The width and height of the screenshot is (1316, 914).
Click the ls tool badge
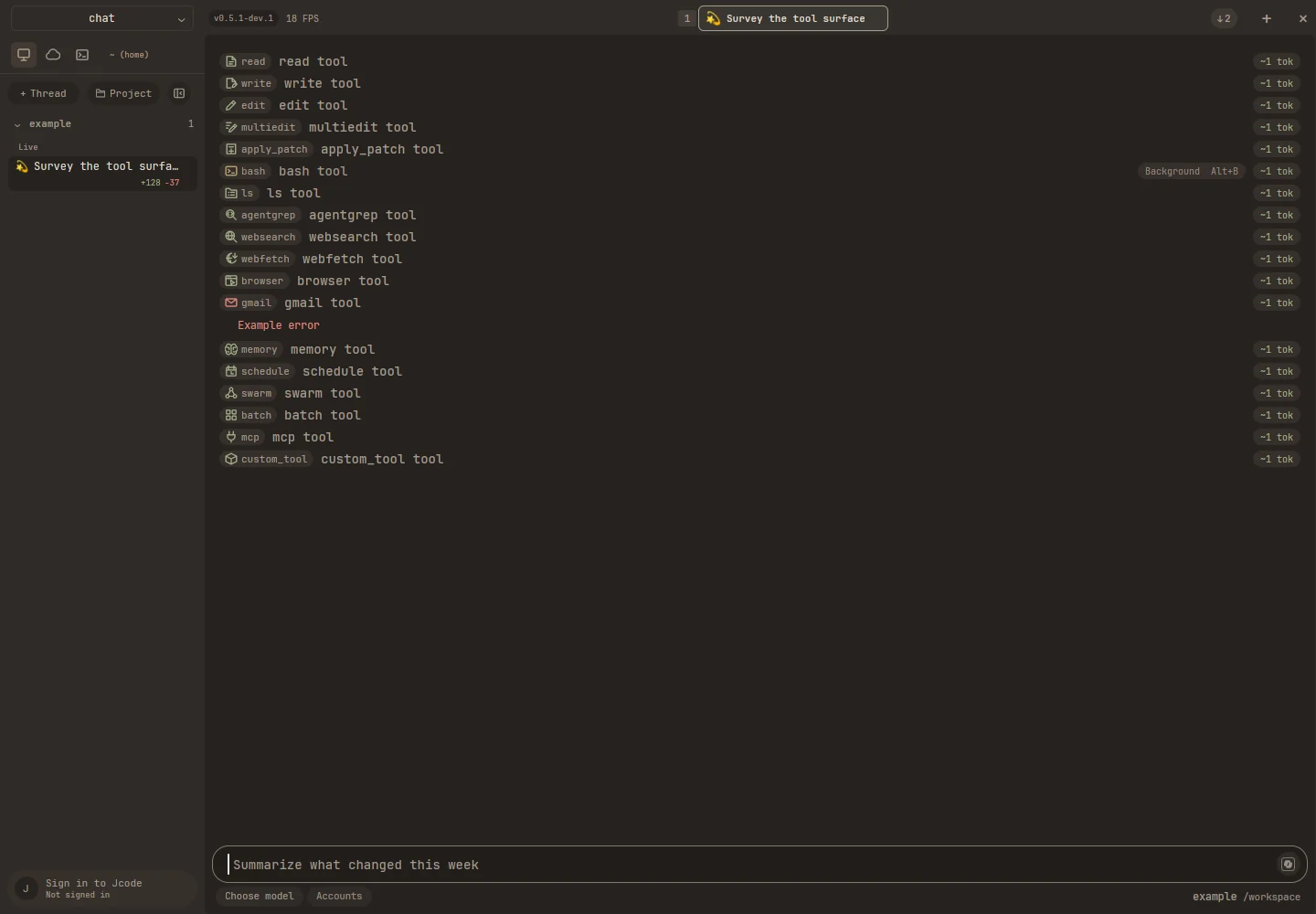click(x=239, y=193)
